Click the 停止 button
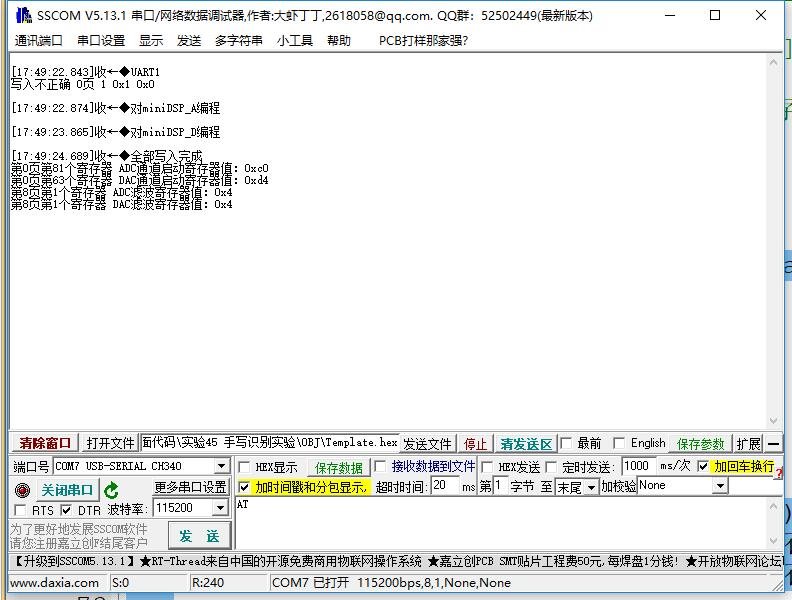Viewport: 792px width, 600px height. pos(475,444)
